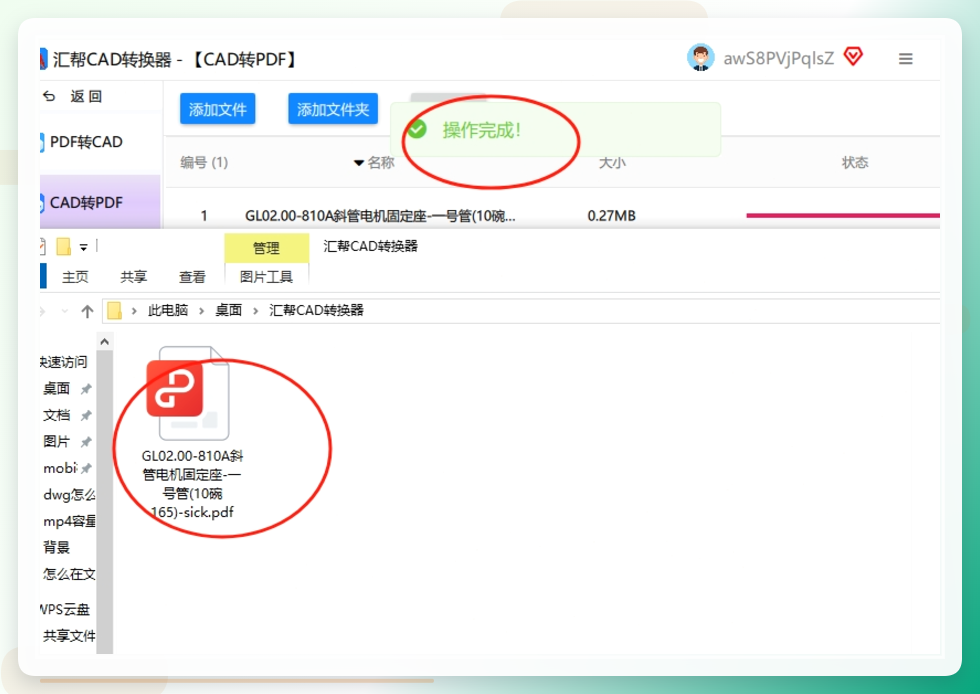Select PDF转CAD in the sidebar
This screenshot has height=694, width=980.
86,142
